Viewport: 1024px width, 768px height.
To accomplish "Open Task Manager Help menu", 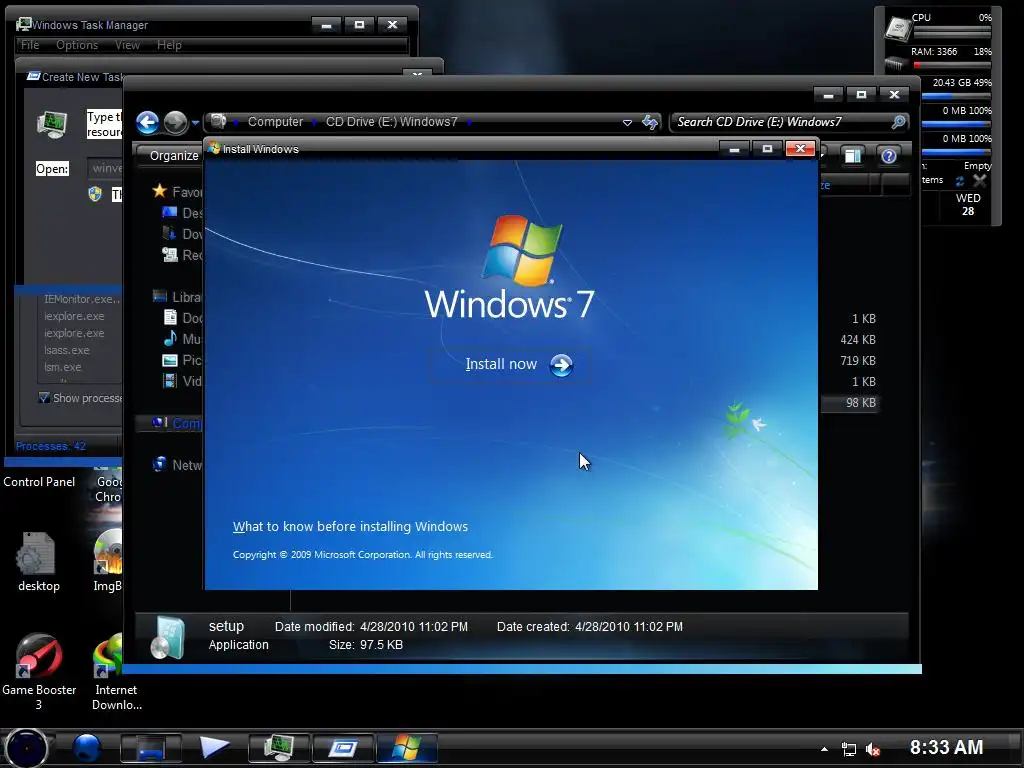I will [x=169, y=45].
